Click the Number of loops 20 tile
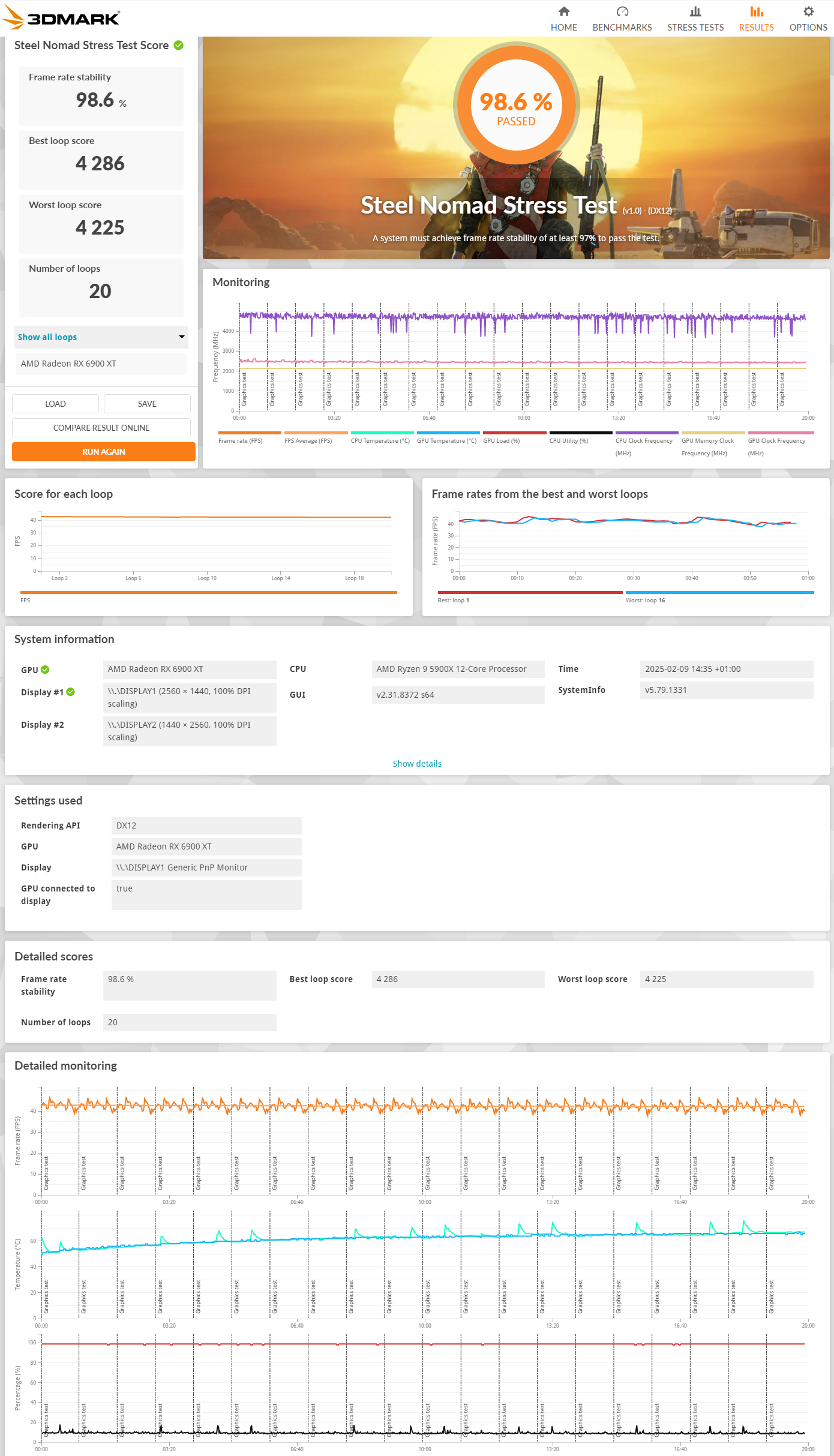The width and height of the screenshot is (834, 1456). (x=101, y=288)
